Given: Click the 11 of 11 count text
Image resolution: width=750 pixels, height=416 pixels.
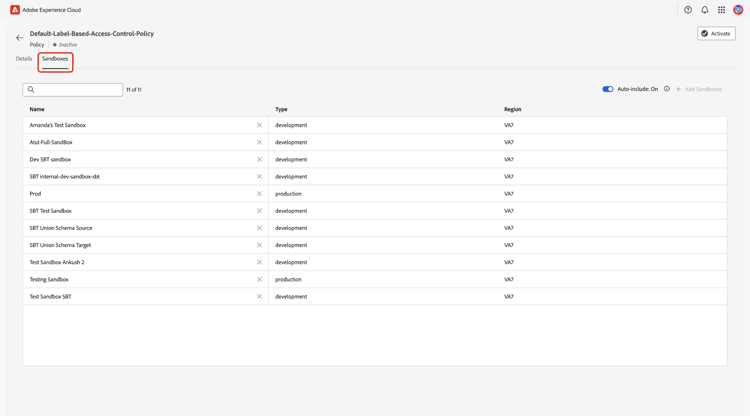Looking at the screenshot, I should click(x=133, y=90).
